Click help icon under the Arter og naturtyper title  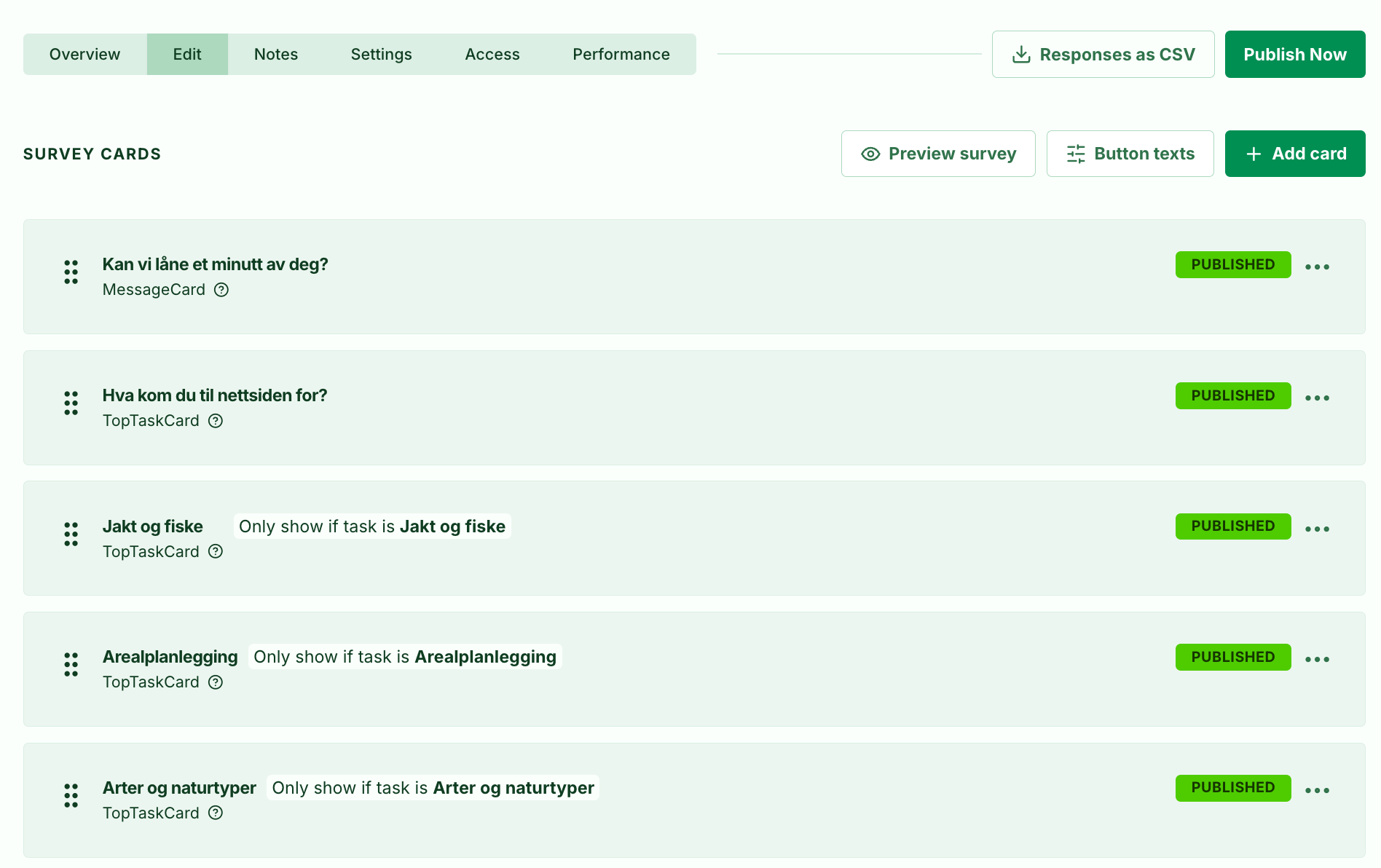[x=216, y=813]
